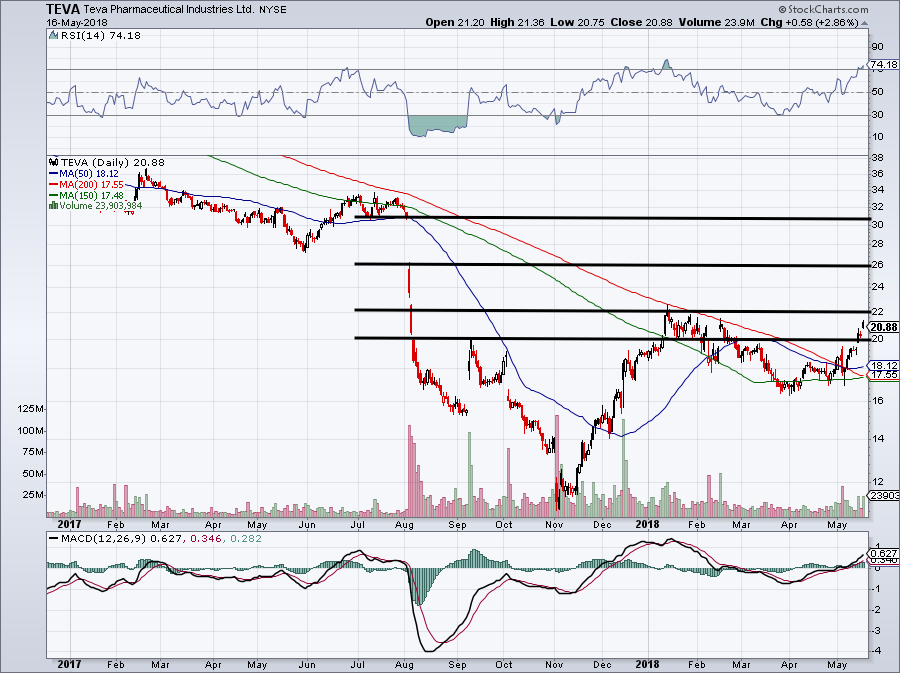Click the volume bars icon in price legend
The image size is (900, 673).
tap(53, 205)
